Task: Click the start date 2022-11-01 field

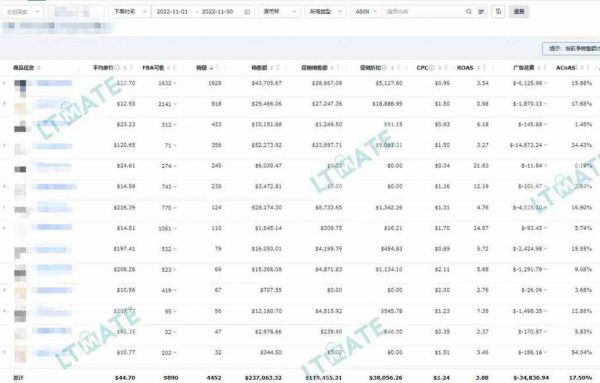Action: (172, 12)
